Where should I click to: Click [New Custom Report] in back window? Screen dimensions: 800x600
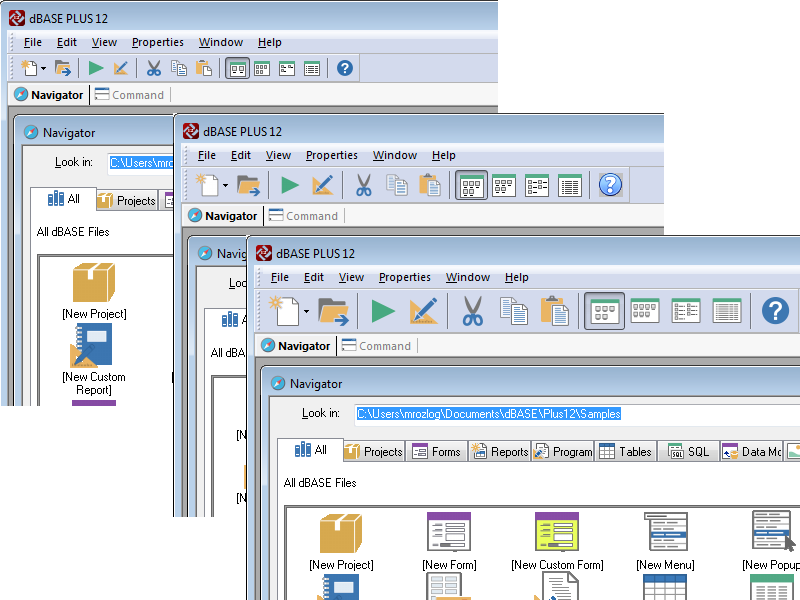click(x=94, y=360)
